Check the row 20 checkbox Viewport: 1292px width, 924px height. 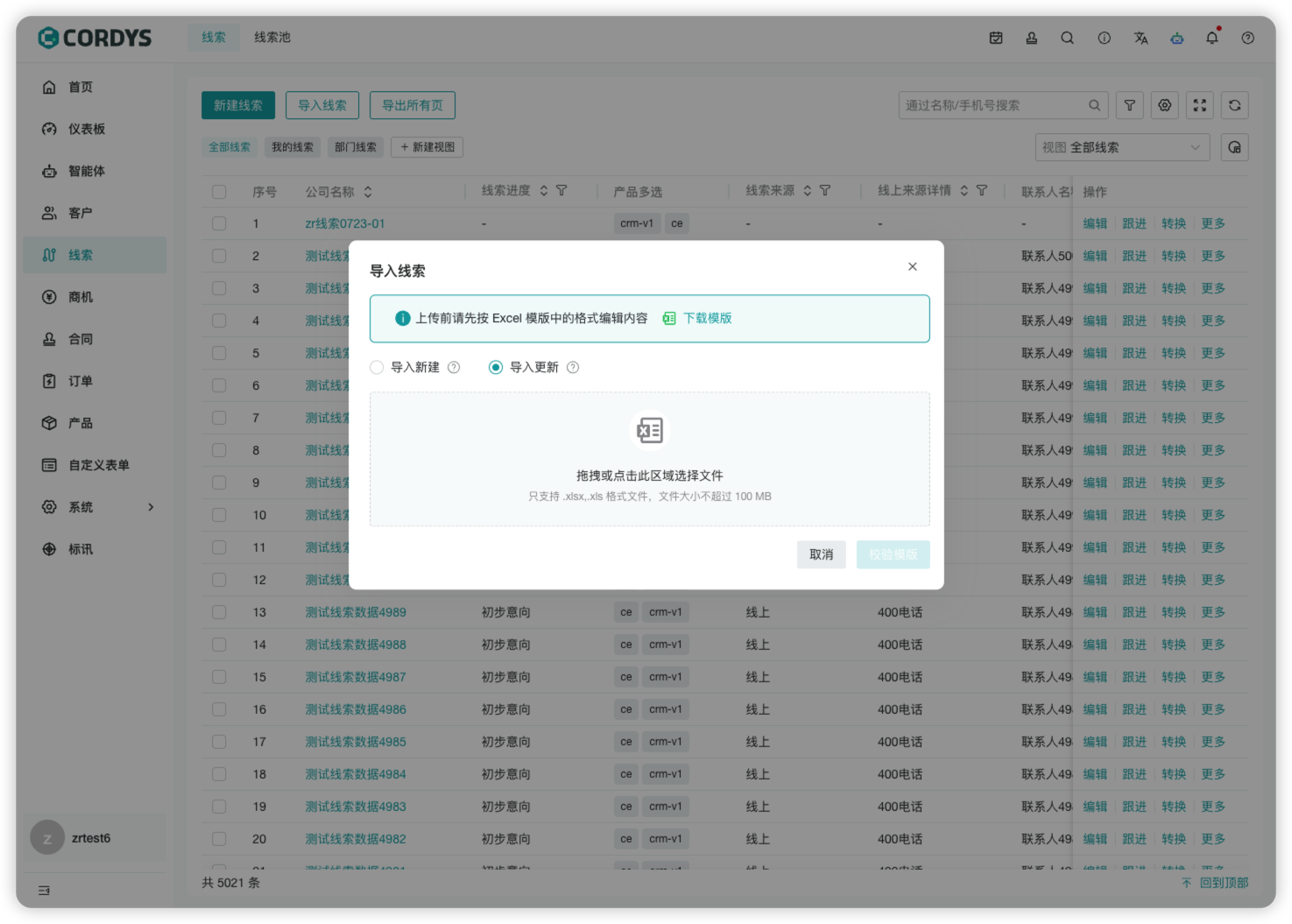(219, 839)
